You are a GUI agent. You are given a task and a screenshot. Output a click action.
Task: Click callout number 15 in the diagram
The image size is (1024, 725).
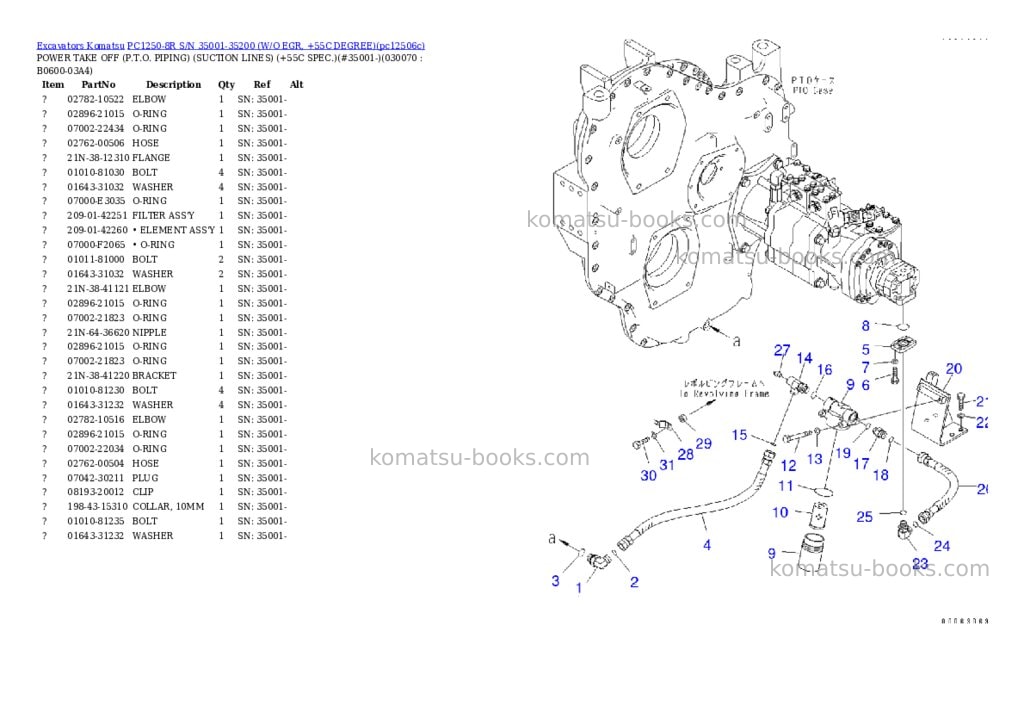[739, 435]
